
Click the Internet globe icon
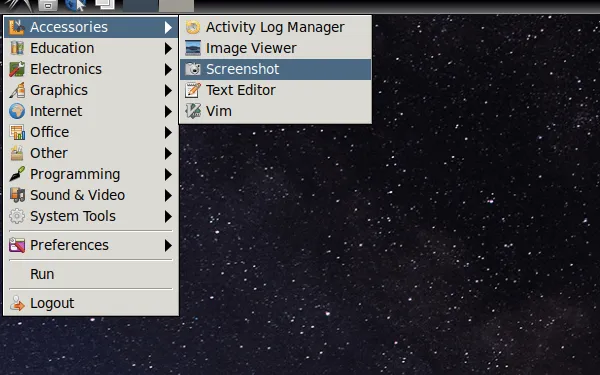coord(17,111)
